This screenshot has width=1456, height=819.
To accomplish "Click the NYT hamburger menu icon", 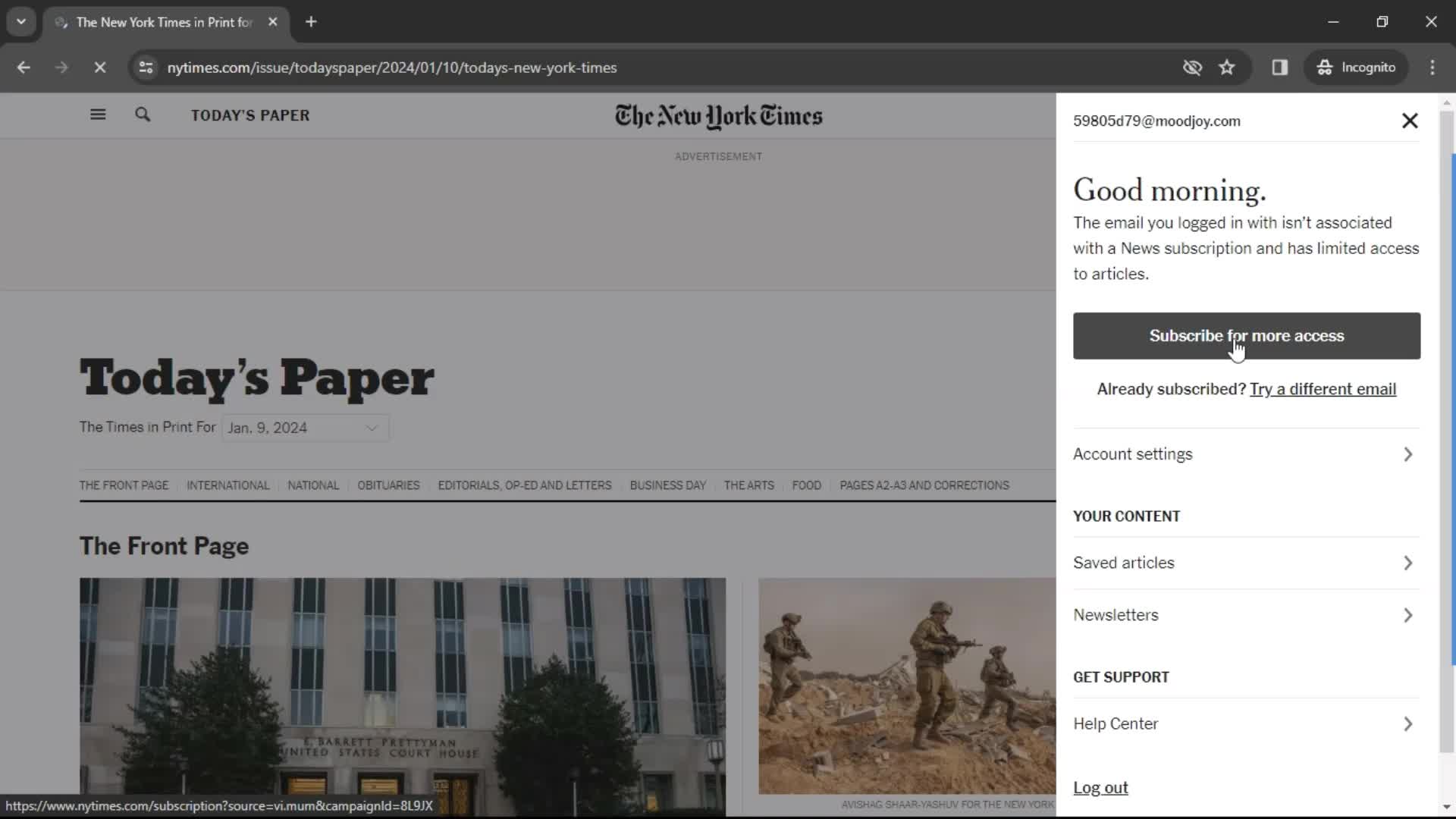I will pyautogui.click(x=98, y=114).
